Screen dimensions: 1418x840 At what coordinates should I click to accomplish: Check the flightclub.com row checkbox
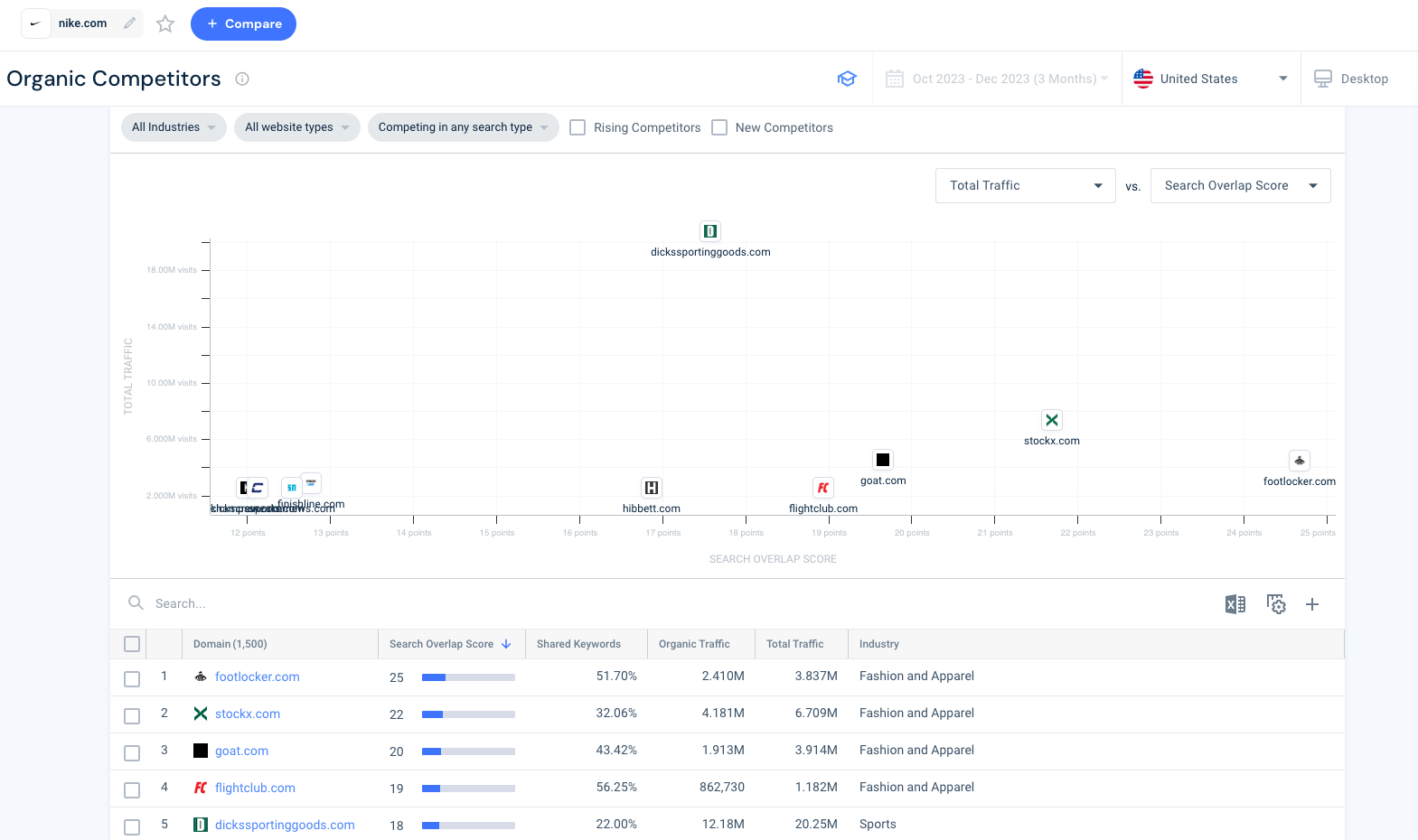132,790
